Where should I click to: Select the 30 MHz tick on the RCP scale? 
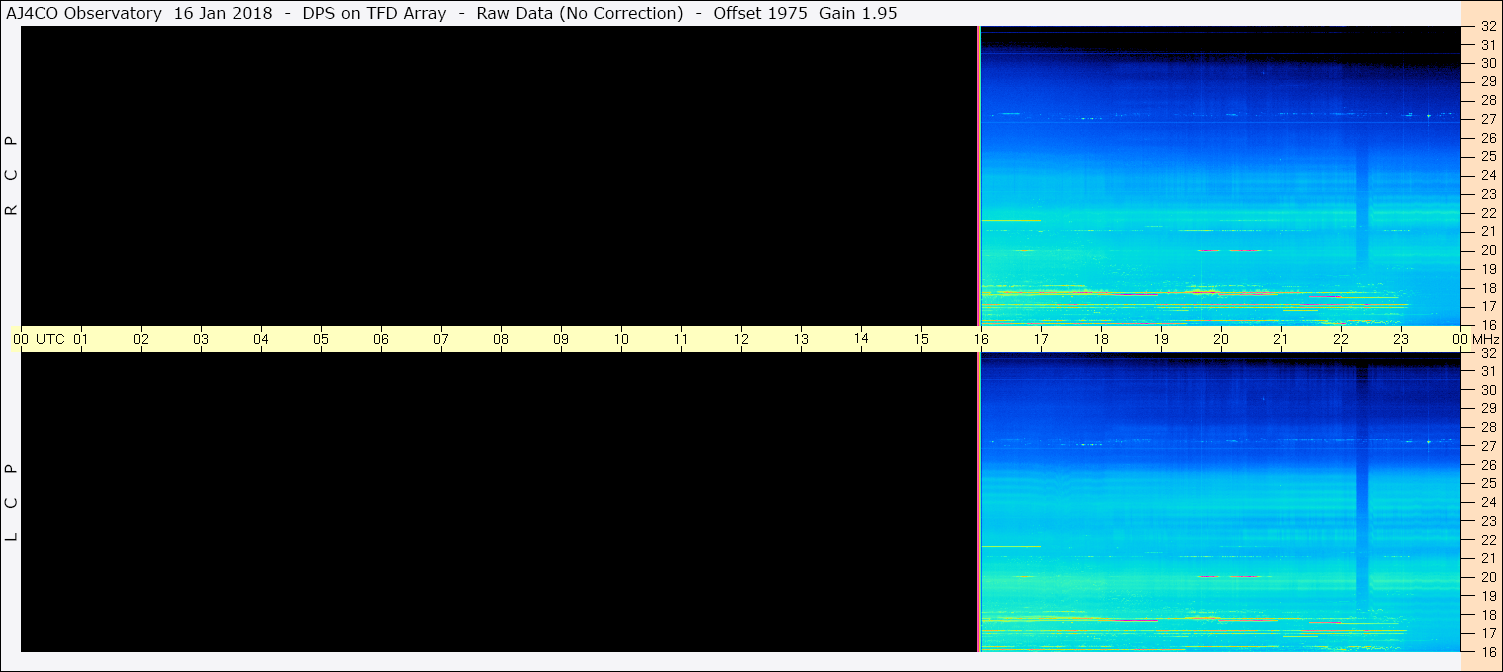pyautogui.click(x=1488, y=63)
